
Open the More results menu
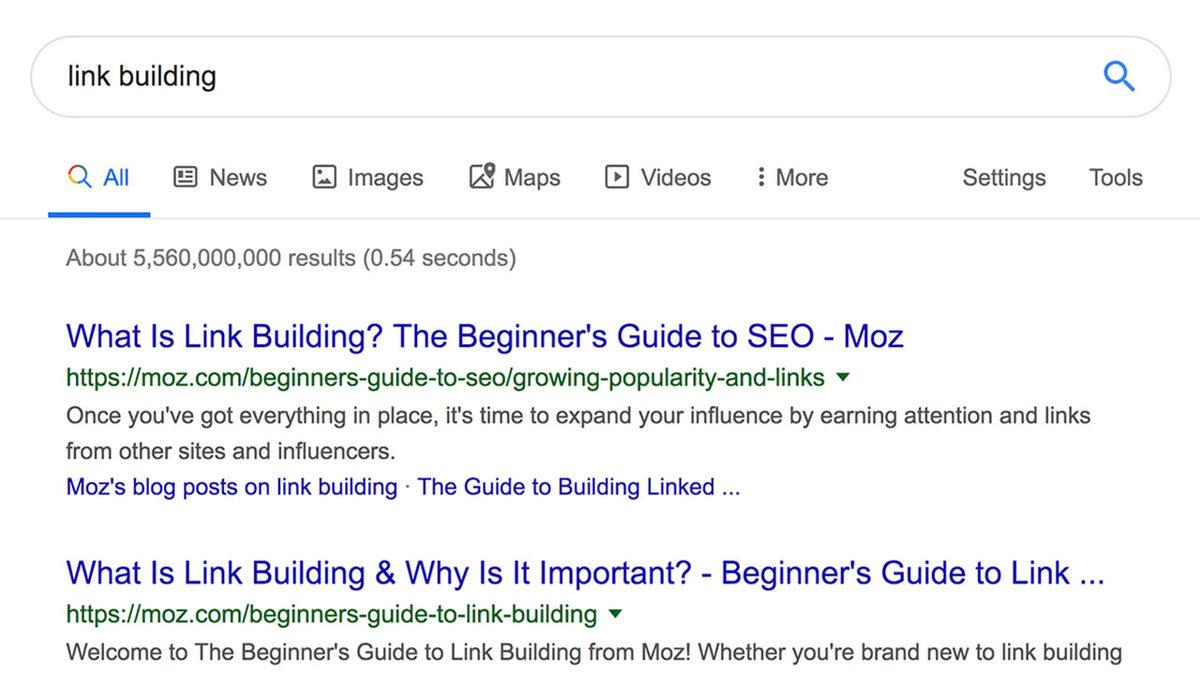pos(800,176)
